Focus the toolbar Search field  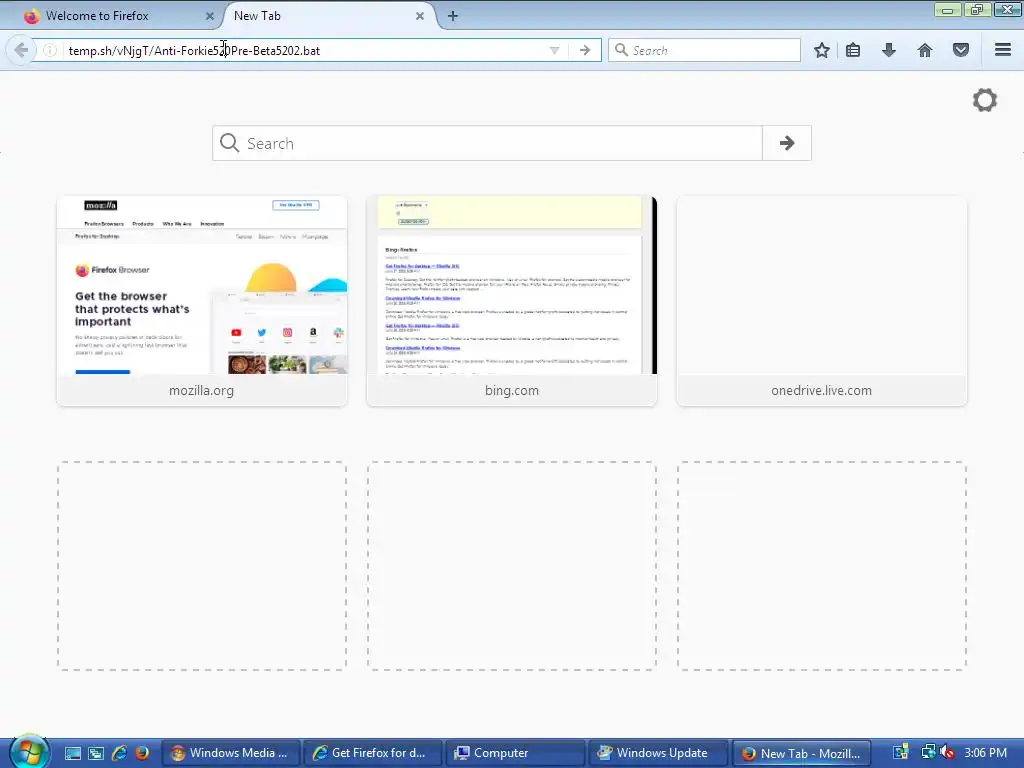pos(704,50)
